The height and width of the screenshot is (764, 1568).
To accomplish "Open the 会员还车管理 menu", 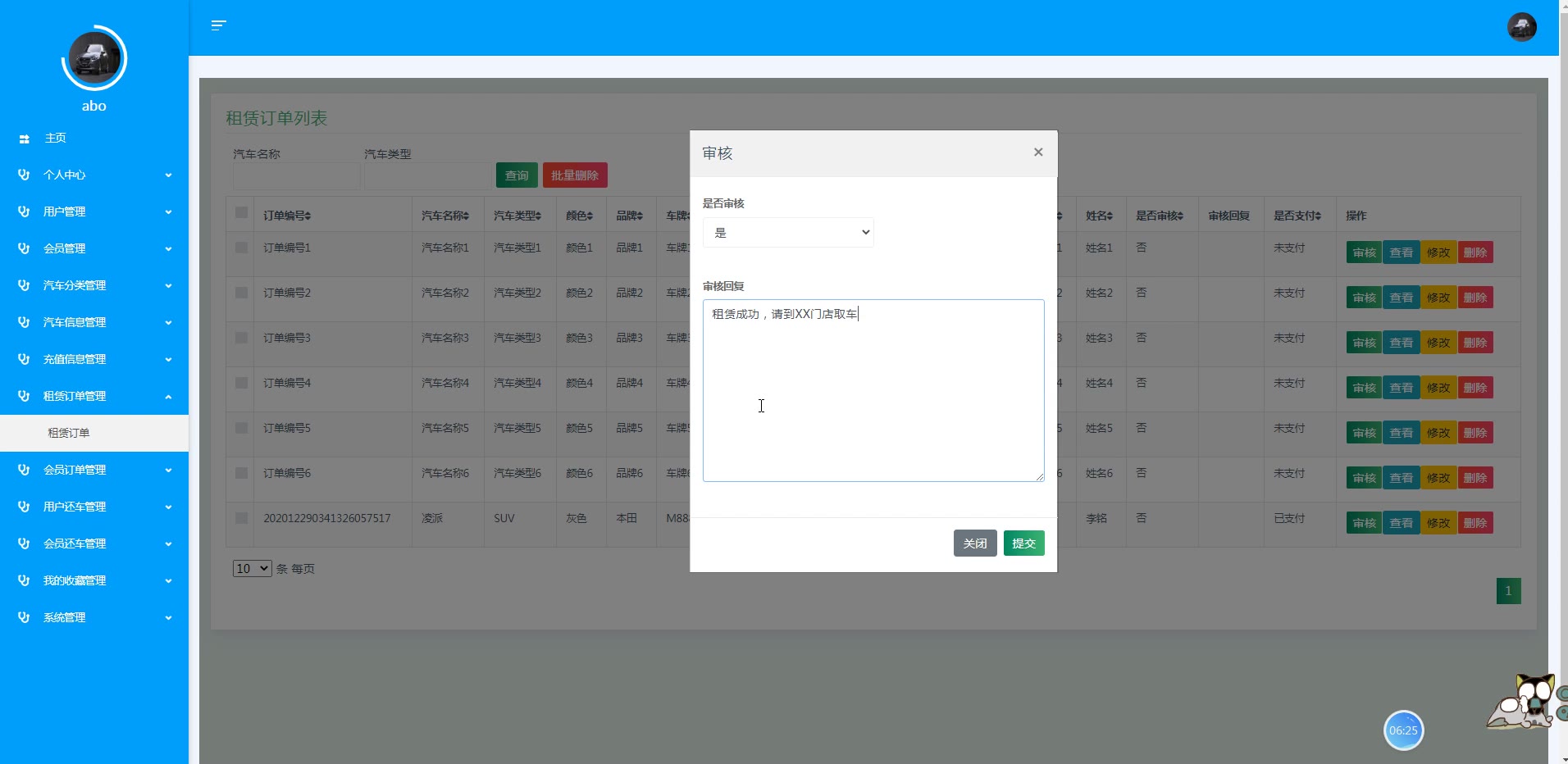I will click(x=94, y=543).
